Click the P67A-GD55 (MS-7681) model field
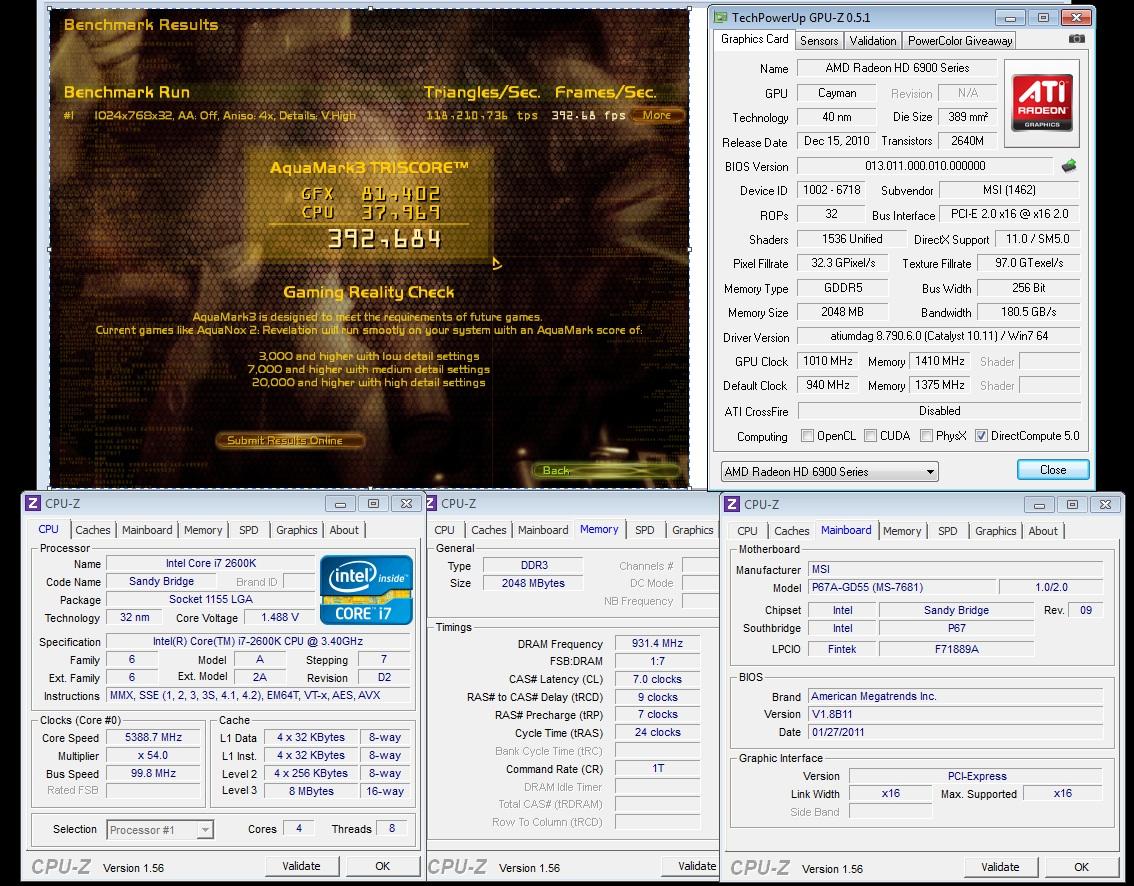The height and width of the screenshot is (886, 1134). tap(901, 587)
